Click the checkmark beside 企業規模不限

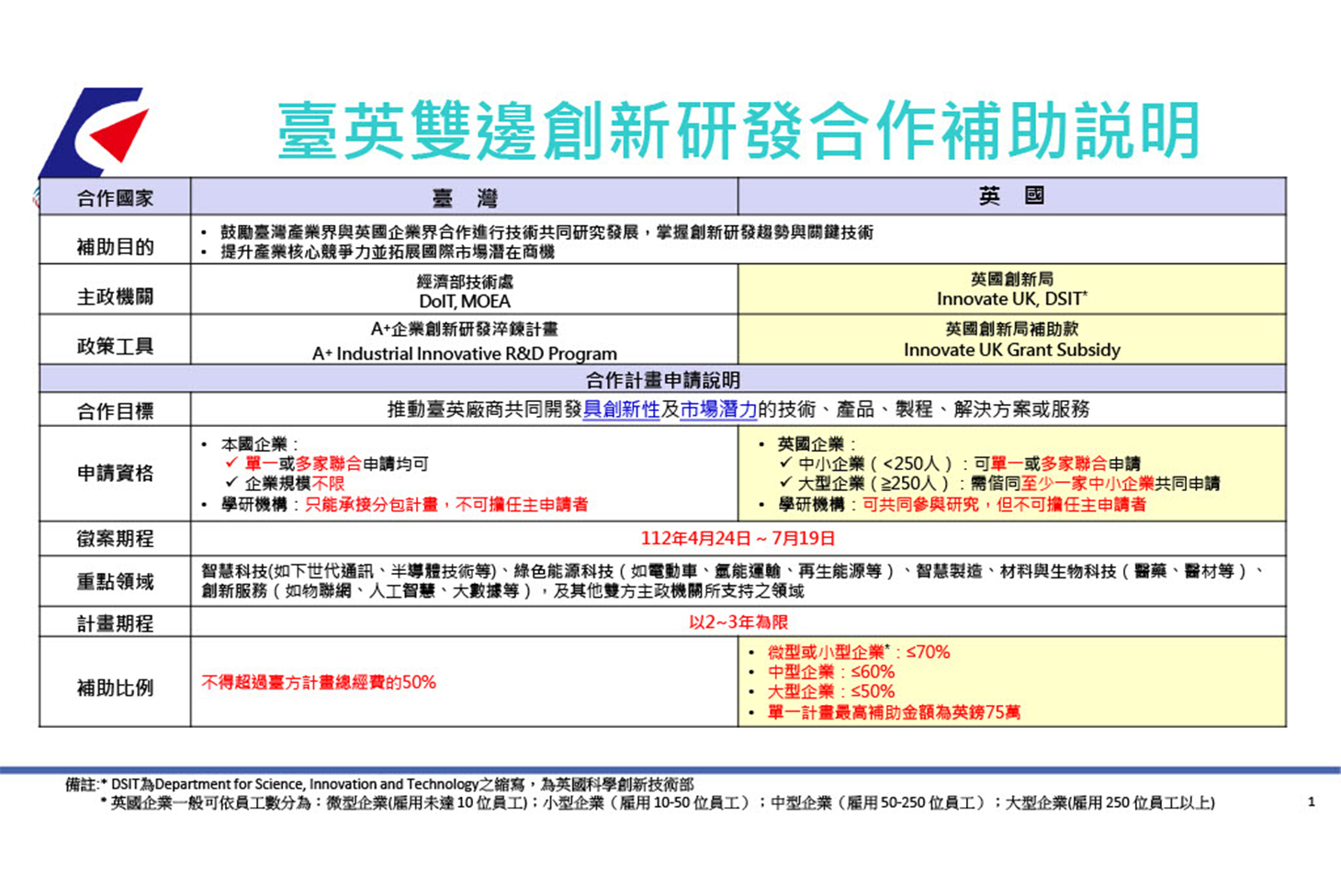click(231, 483)
